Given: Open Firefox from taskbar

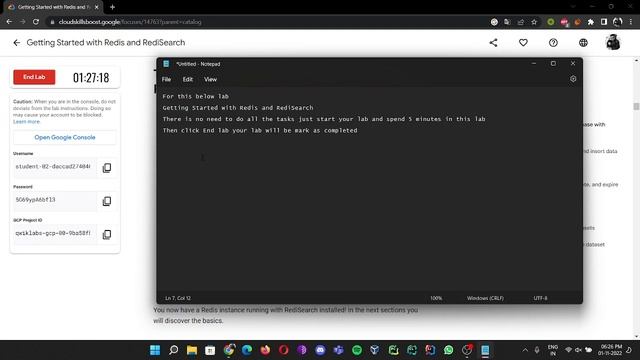Looking at the screenshot, I should 265,350.
